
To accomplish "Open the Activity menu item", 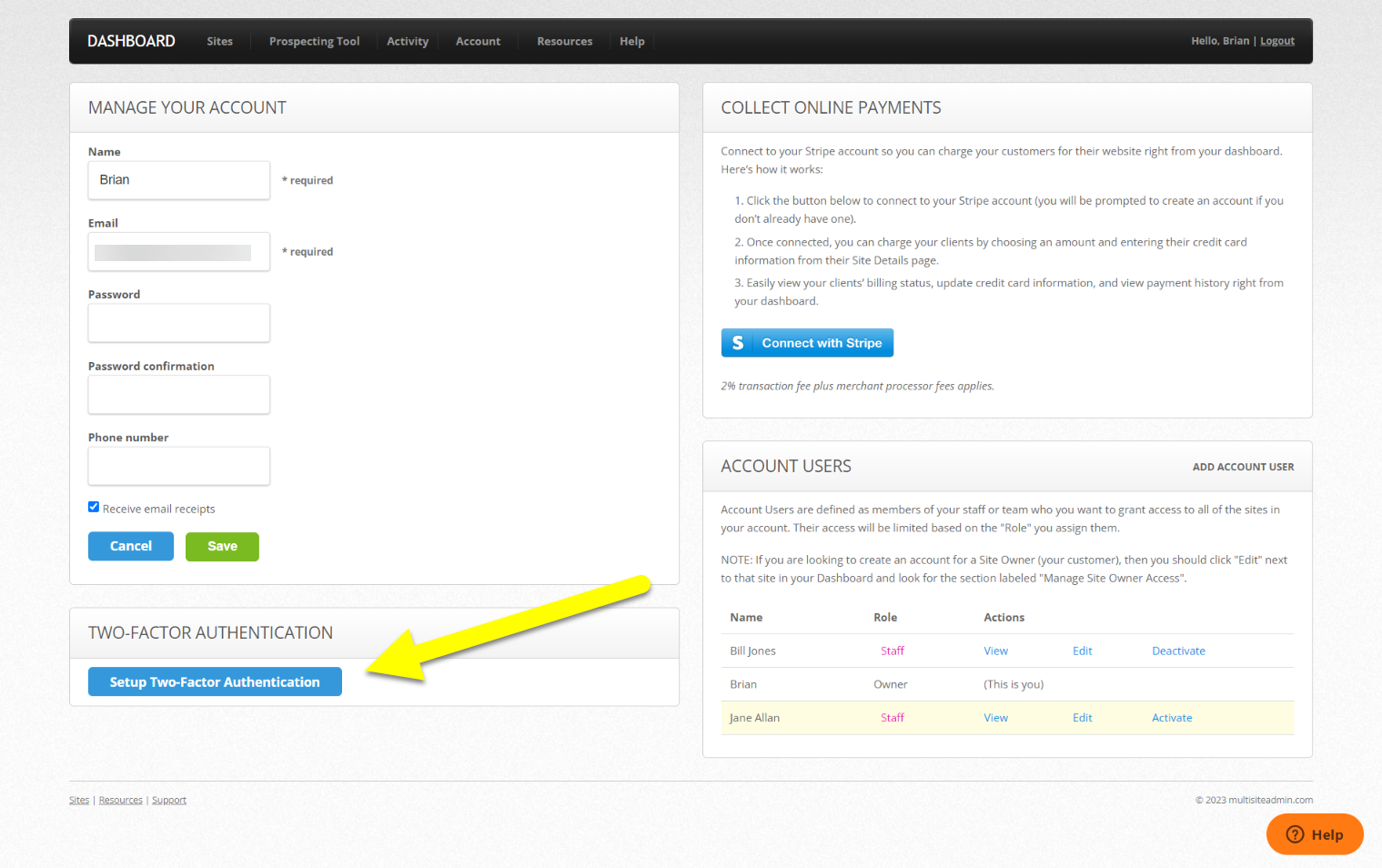I will coord(408,41).
